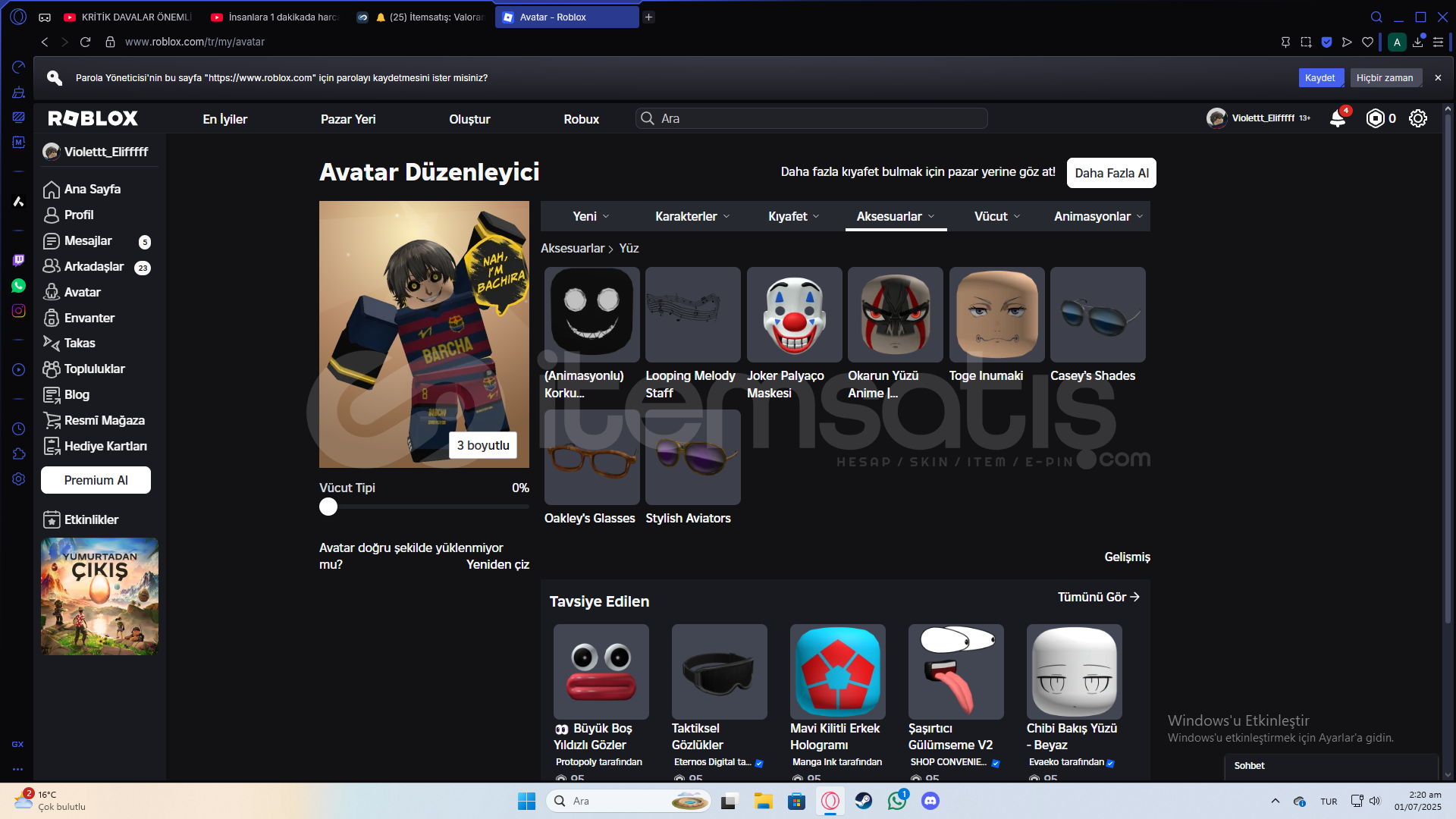This screenshot has width=1456, height=819.
Task: Click Hiçbir zaman in password prompt
Action: tap(1385, 77)
